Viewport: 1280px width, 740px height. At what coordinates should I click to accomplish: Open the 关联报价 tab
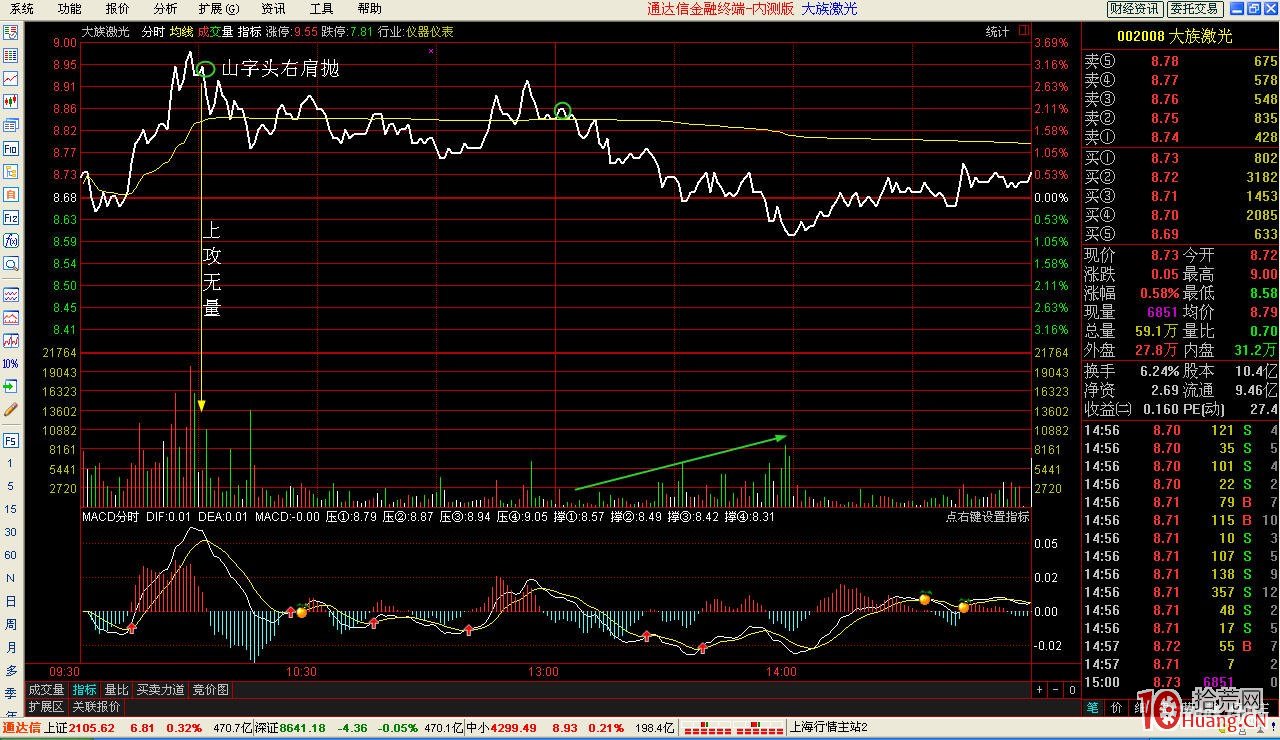[96, 706]
